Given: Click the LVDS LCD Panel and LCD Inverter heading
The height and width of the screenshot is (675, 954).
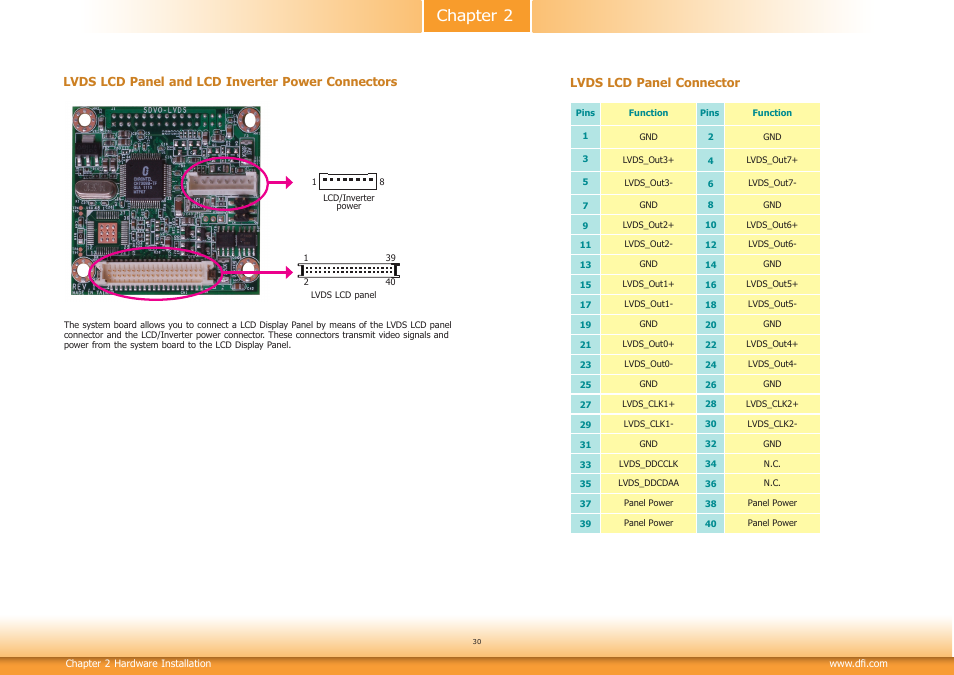Looking at the screenshot, I should tap(230, 82).
